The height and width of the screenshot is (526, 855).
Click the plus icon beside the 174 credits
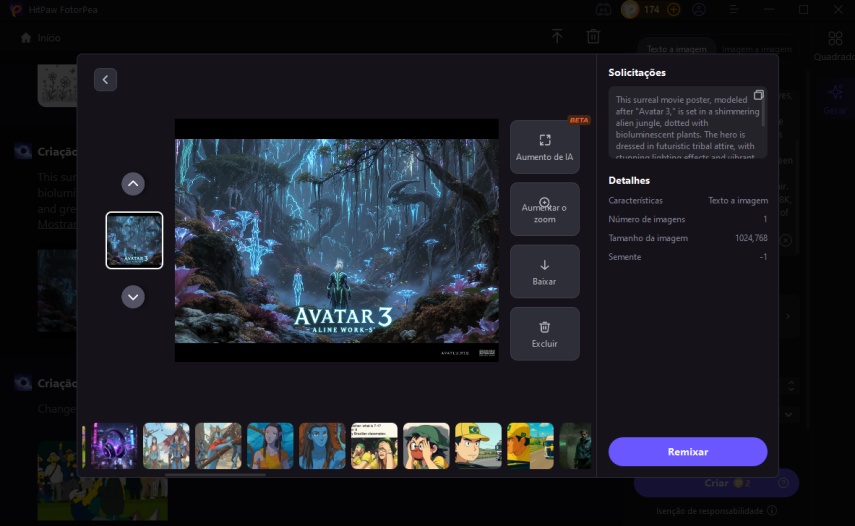(x=673, y=10)
